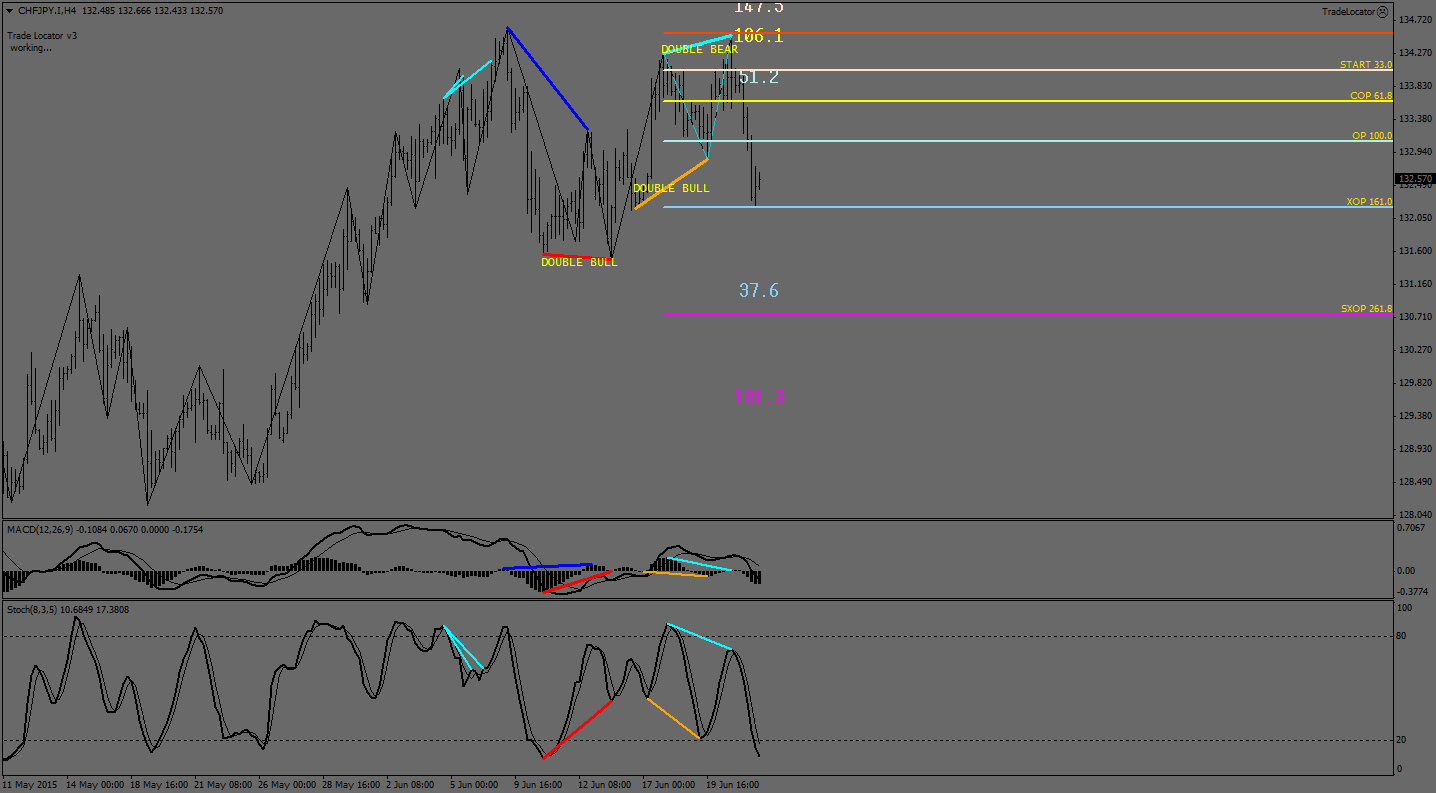The width and height of the screenshot is (1436, 793).
Task: Click the Stochastic 80 level scale value
Action: pos(1403,636)
